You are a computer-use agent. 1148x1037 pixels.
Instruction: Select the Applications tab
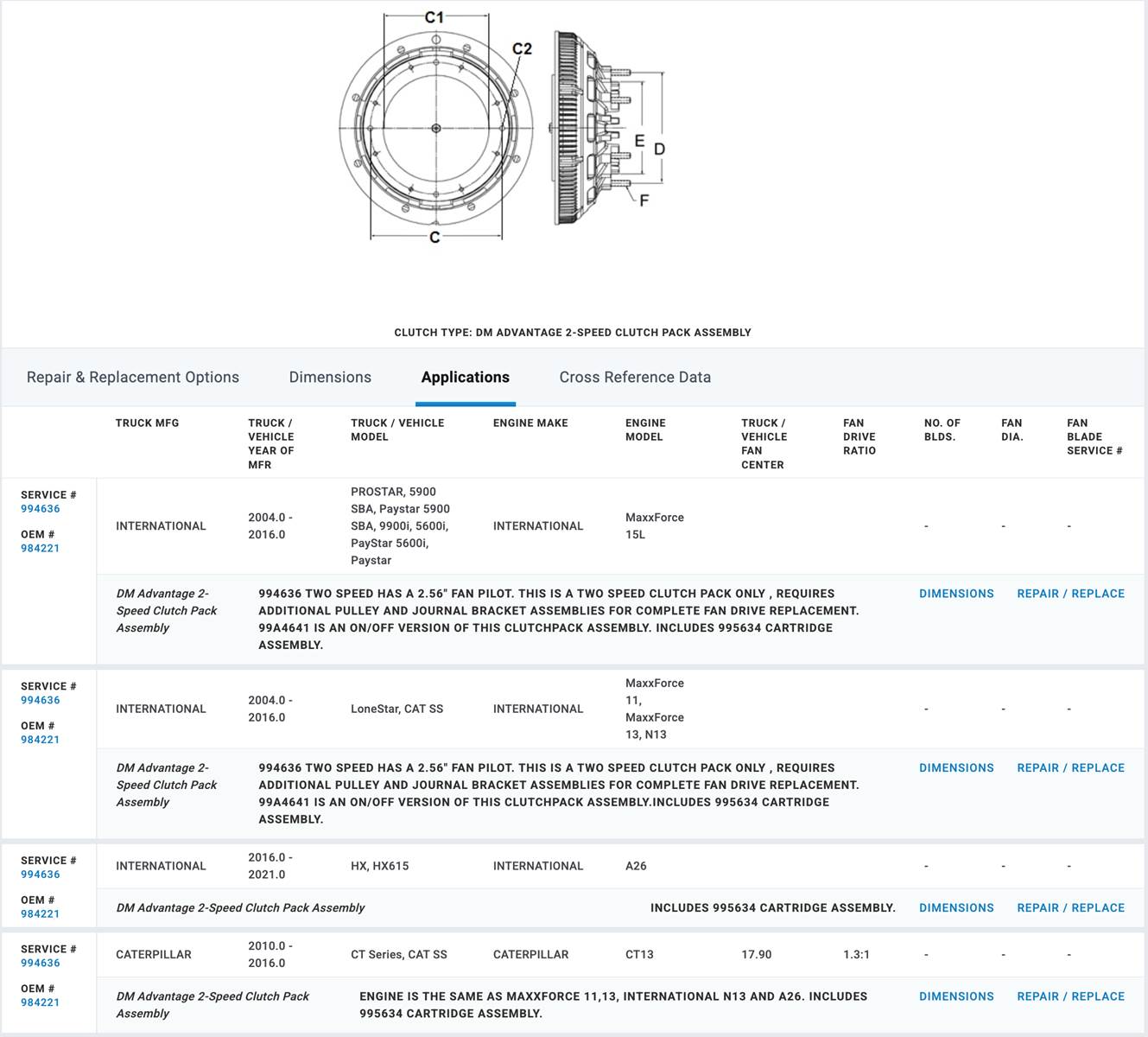[x=466, y=378]
